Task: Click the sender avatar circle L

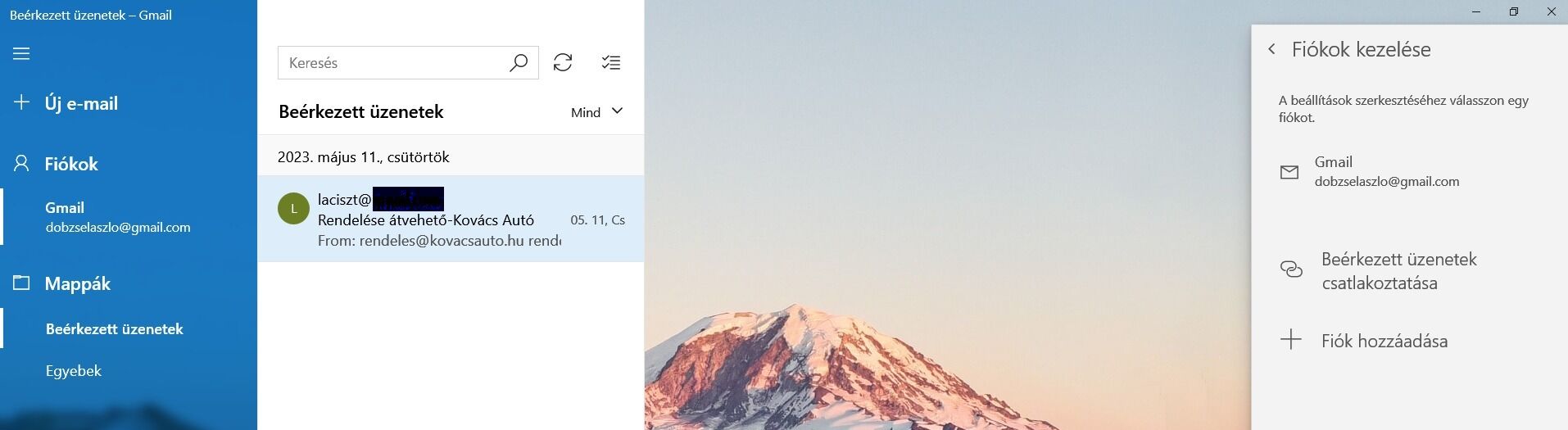Action: pyautogui.click(x=294, y=209)
